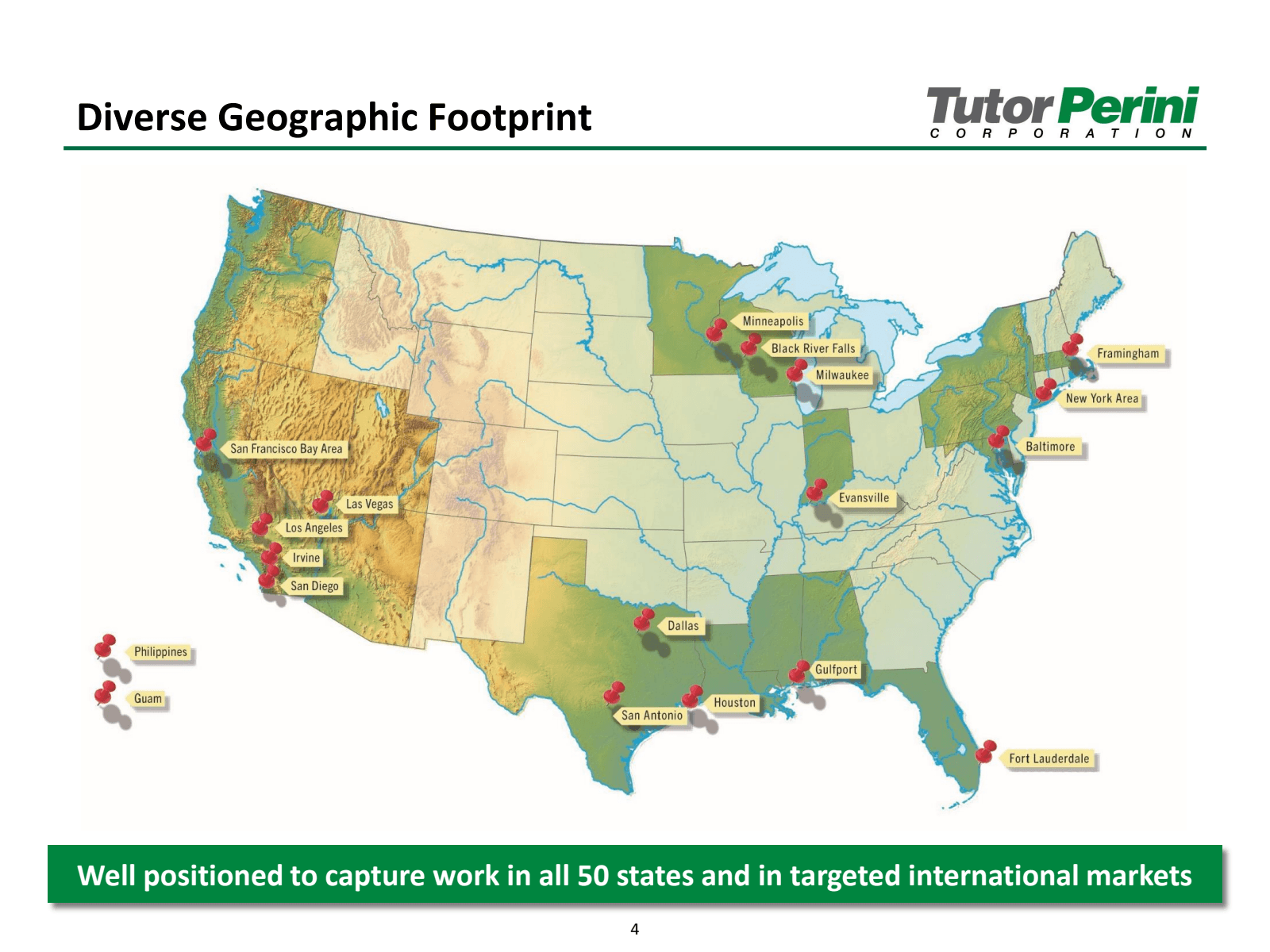Screen dimensions: 1270x952
Task: Select the Los Angeles map label
Action: click(312, 528)
